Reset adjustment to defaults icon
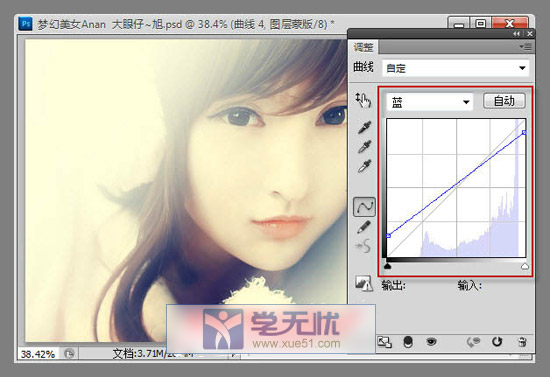 [497, 342]
